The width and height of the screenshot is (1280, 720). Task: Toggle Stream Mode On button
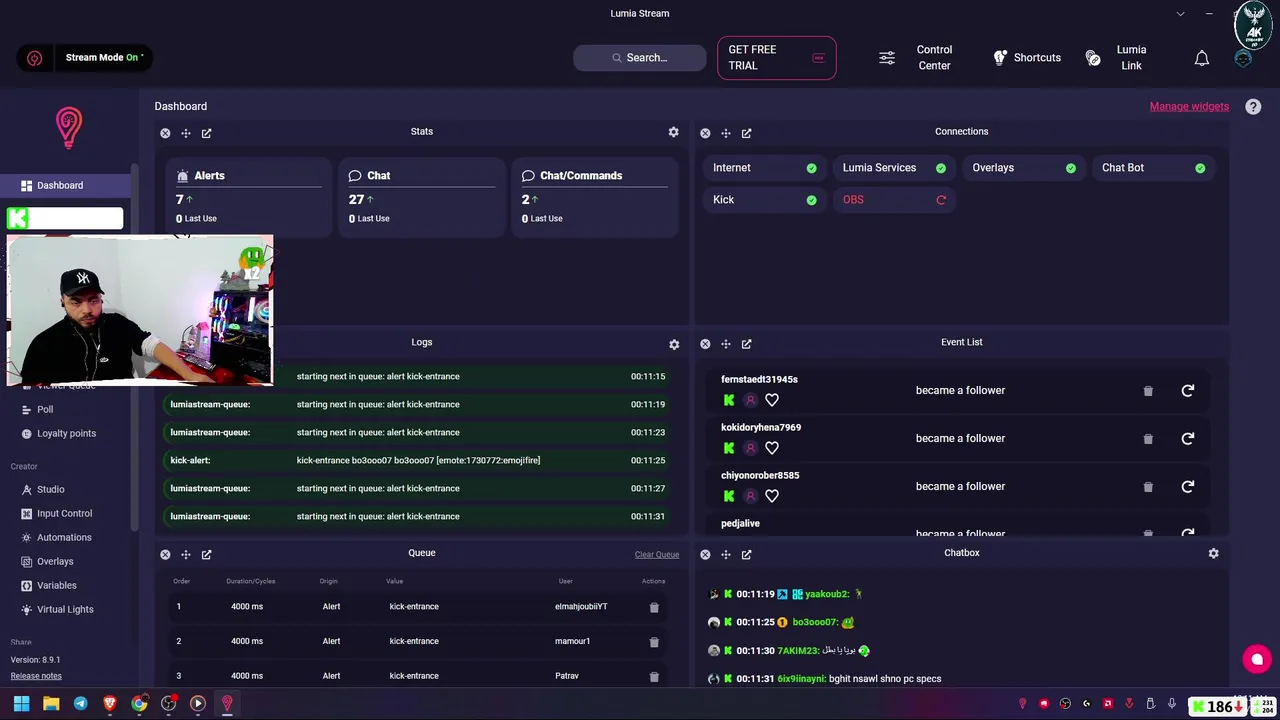pos(85,58)
